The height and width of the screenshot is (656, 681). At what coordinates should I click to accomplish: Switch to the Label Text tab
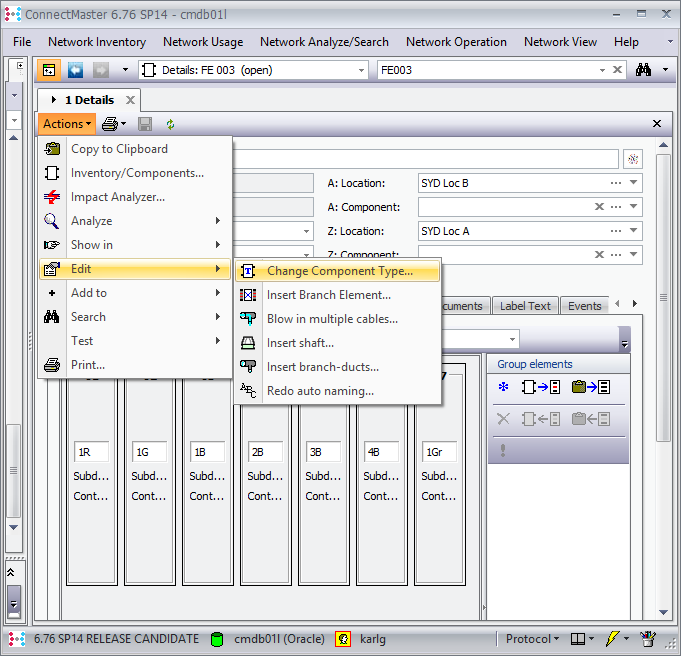click(525, 306)
